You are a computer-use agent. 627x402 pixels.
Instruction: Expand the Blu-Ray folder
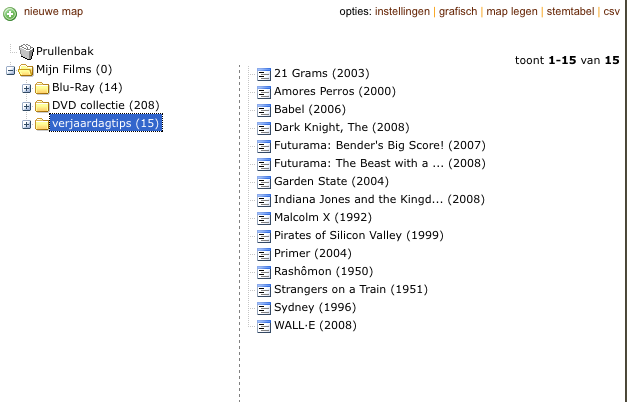(26, 88)
